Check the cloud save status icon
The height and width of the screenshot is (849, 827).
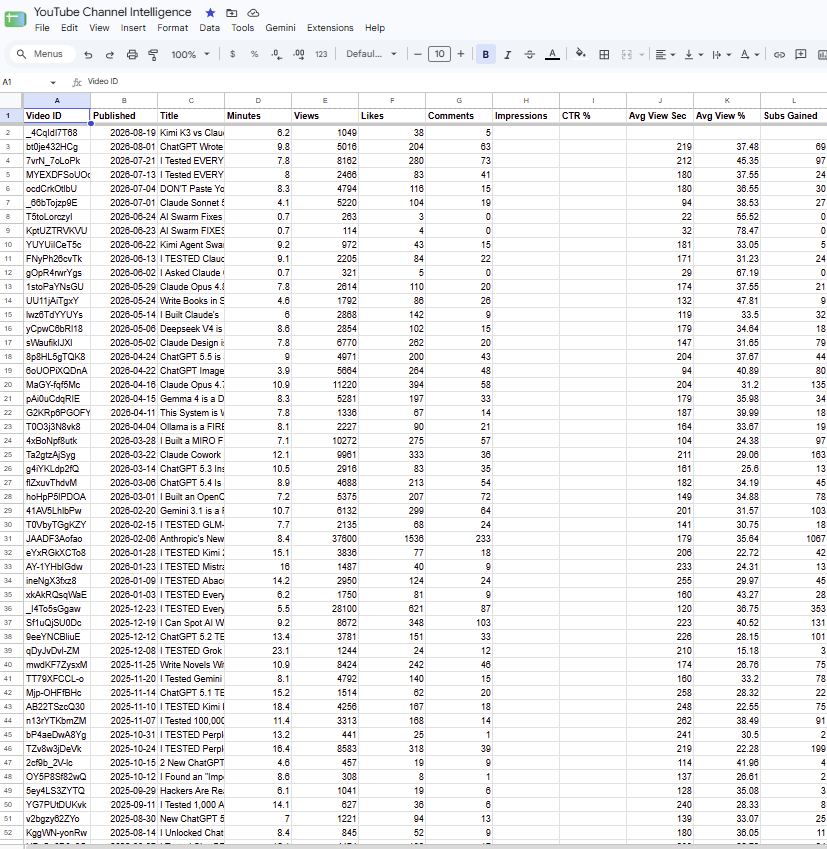253,12
